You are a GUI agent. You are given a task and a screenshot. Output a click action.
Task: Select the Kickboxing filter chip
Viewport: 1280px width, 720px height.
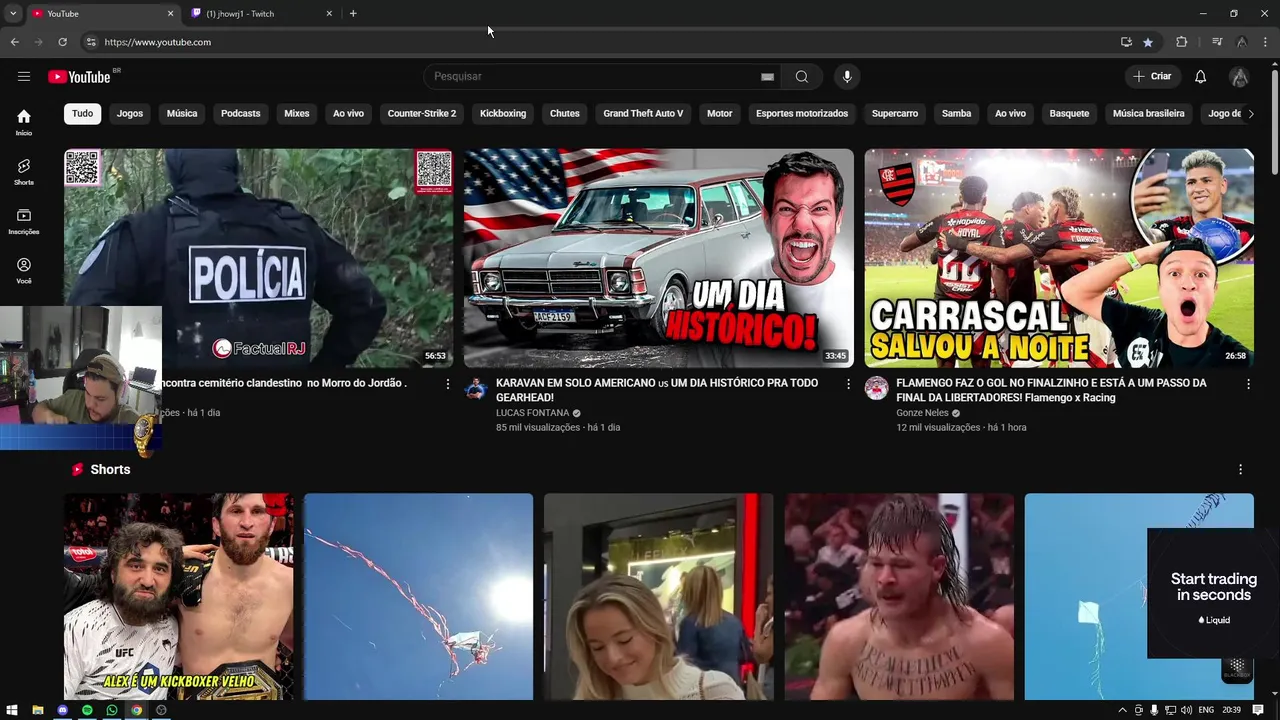(x=503, y=114)
